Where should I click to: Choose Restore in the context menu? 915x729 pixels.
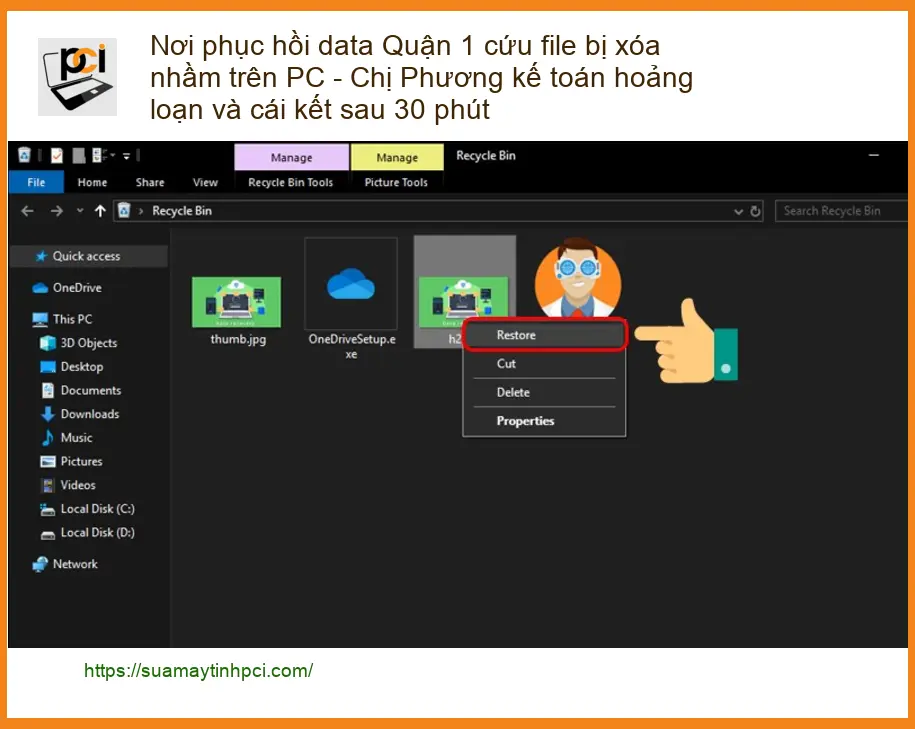coord(545,335)
